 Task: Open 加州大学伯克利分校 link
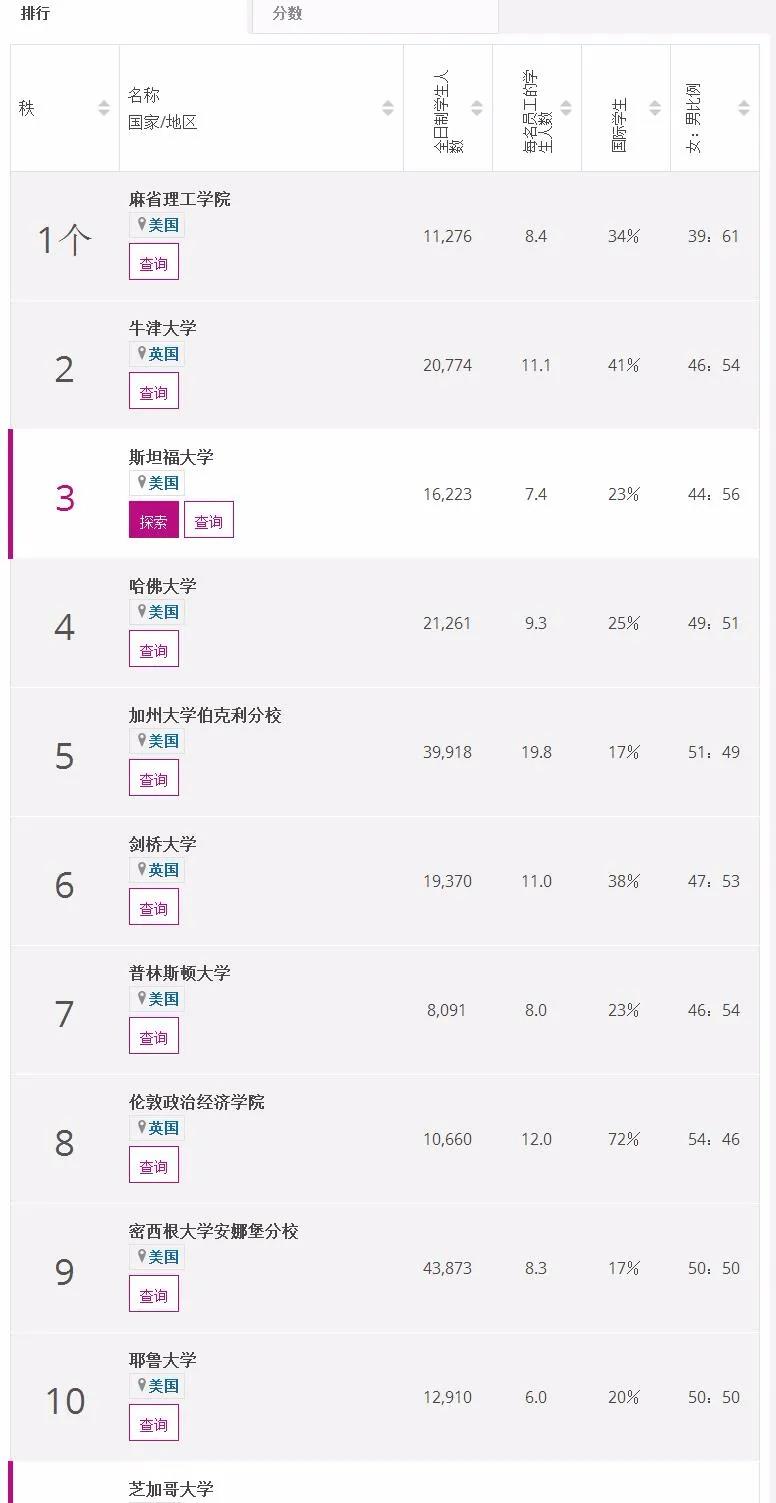click(x=205, y=715)
